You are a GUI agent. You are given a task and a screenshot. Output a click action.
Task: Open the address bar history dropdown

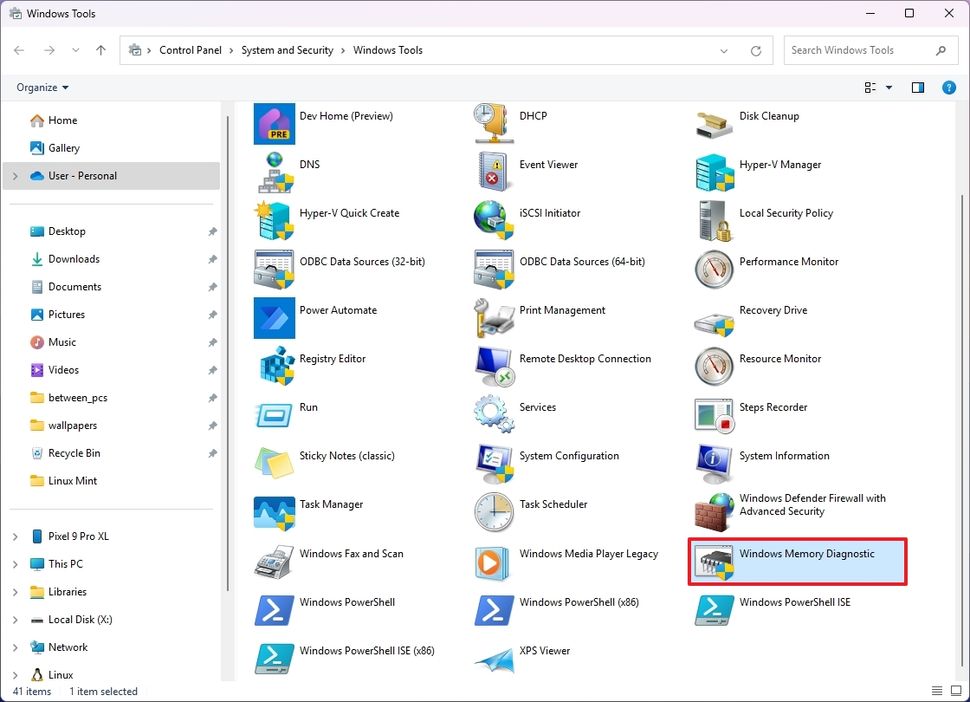pyautogui.click(x=723, y=50)
